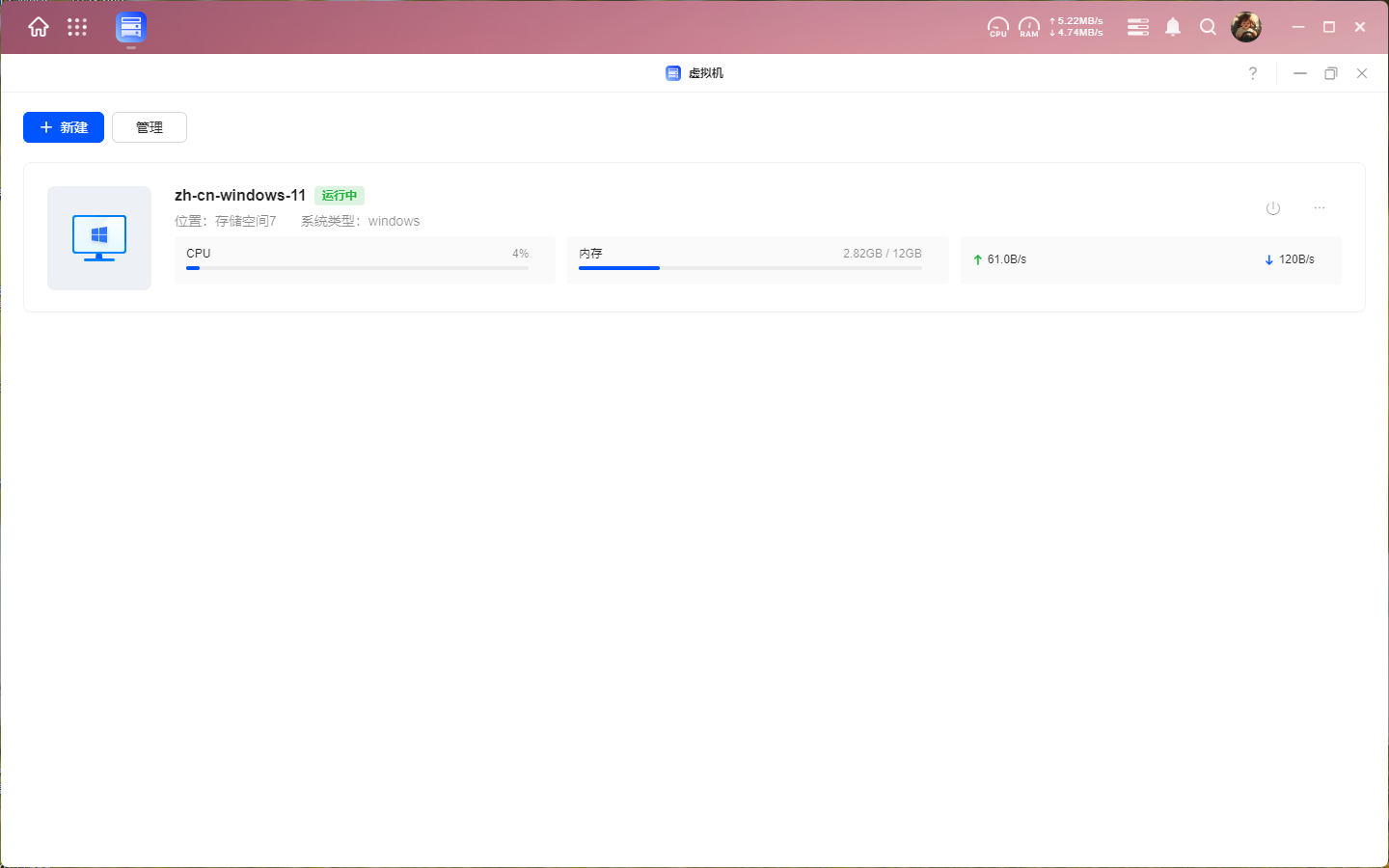
Task: Restore down the 虚拟机 window
Action: point(1331,73)
